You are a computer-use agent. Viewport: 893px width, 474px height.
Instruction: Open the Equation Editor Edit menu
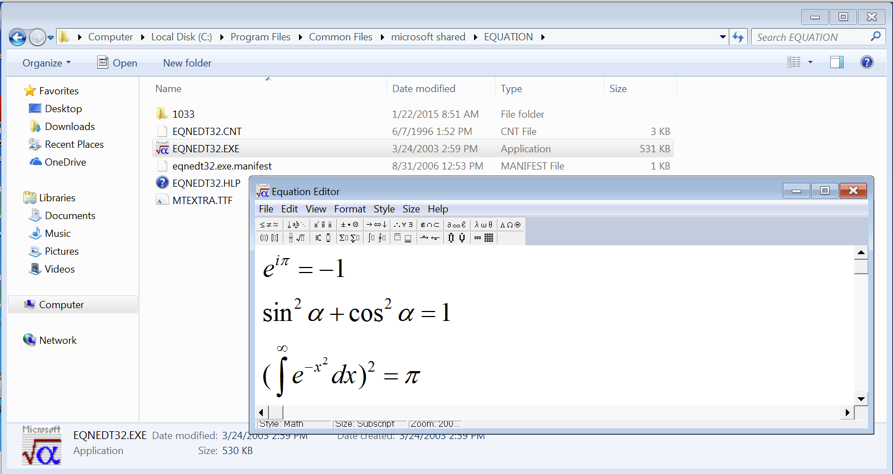pyautogui.click(x=289, y=209)
